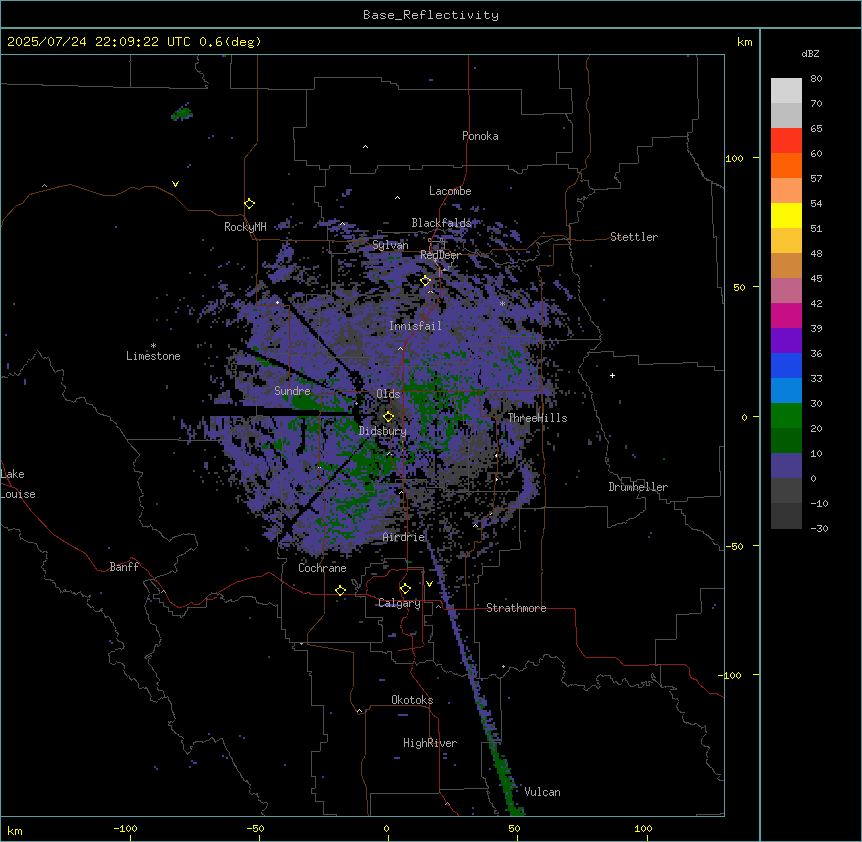Click the km unit label at top right
The image size is (862, 842).
(x=745, y=42)
